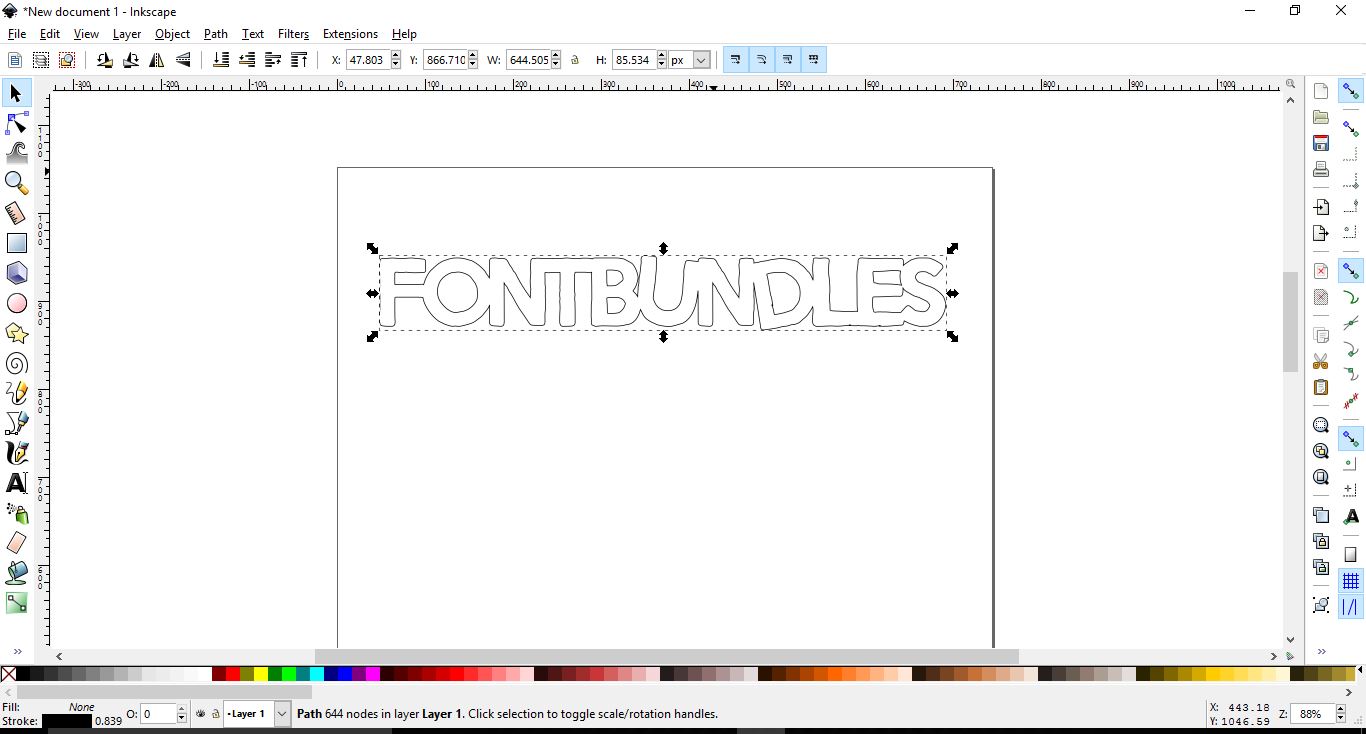This screenshot has height=734, width=1366.
Task: Click the Cut scissors icon
Action: tap(1321, 361)
